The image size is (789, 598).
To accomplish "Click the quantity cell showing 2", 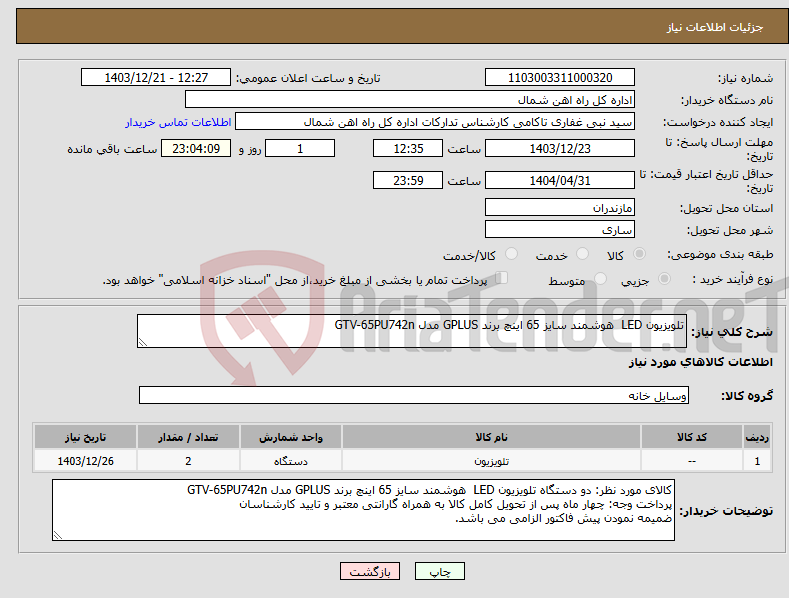I will pos(188,461).
